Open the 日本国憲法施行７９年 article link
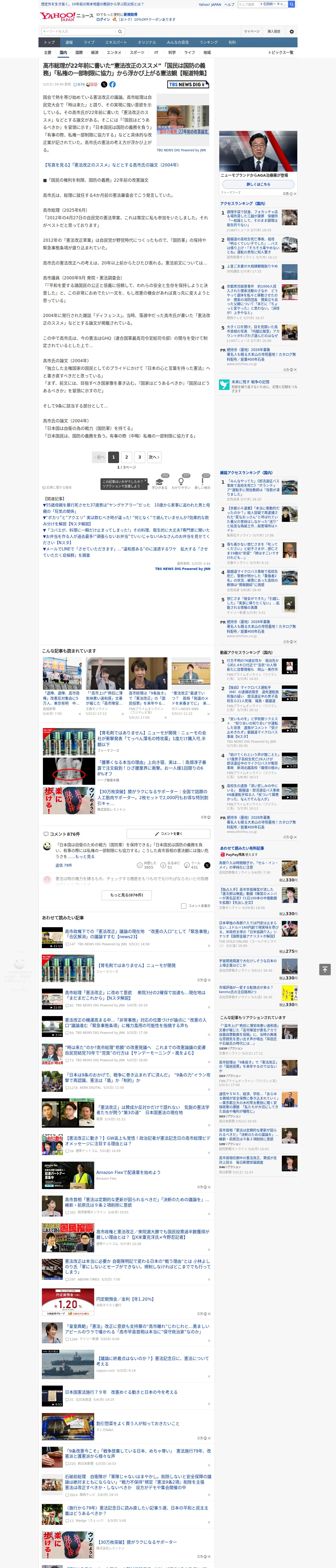This screenshot has width=336, height=1568. tap(121, 1392)
